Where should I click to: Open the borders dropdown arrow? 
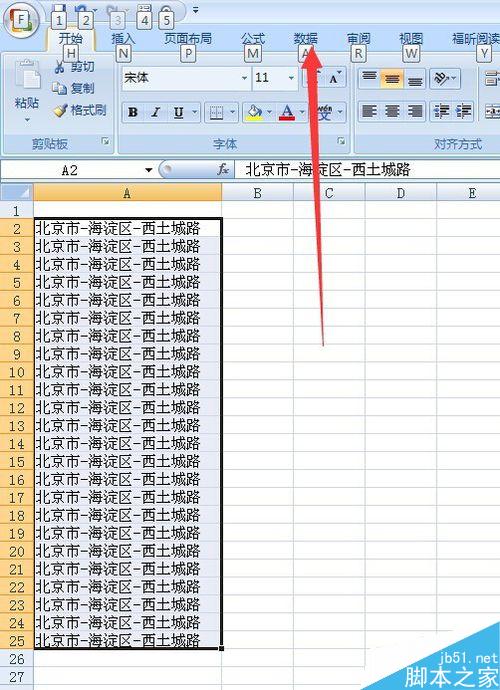click(232, 113)
